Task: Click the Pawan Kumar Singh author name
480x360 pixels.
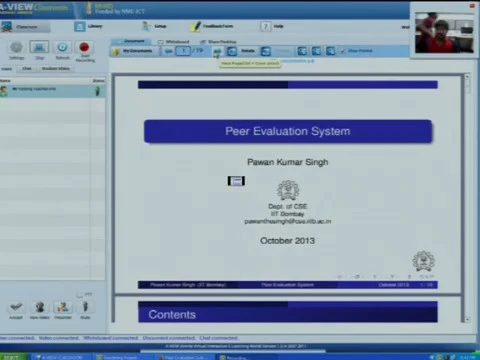Action: pos(288,162)
